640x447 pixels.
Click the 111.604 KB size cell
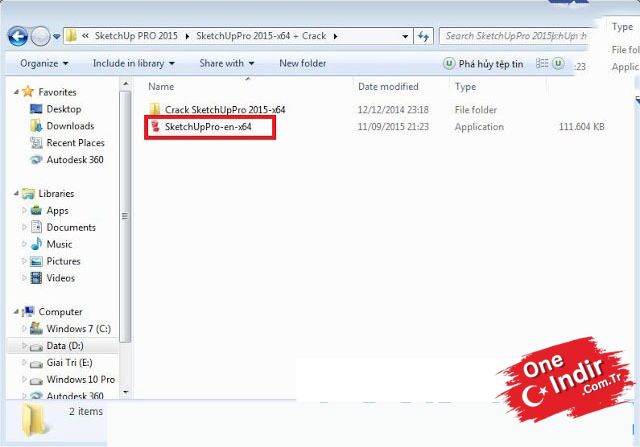582,127
